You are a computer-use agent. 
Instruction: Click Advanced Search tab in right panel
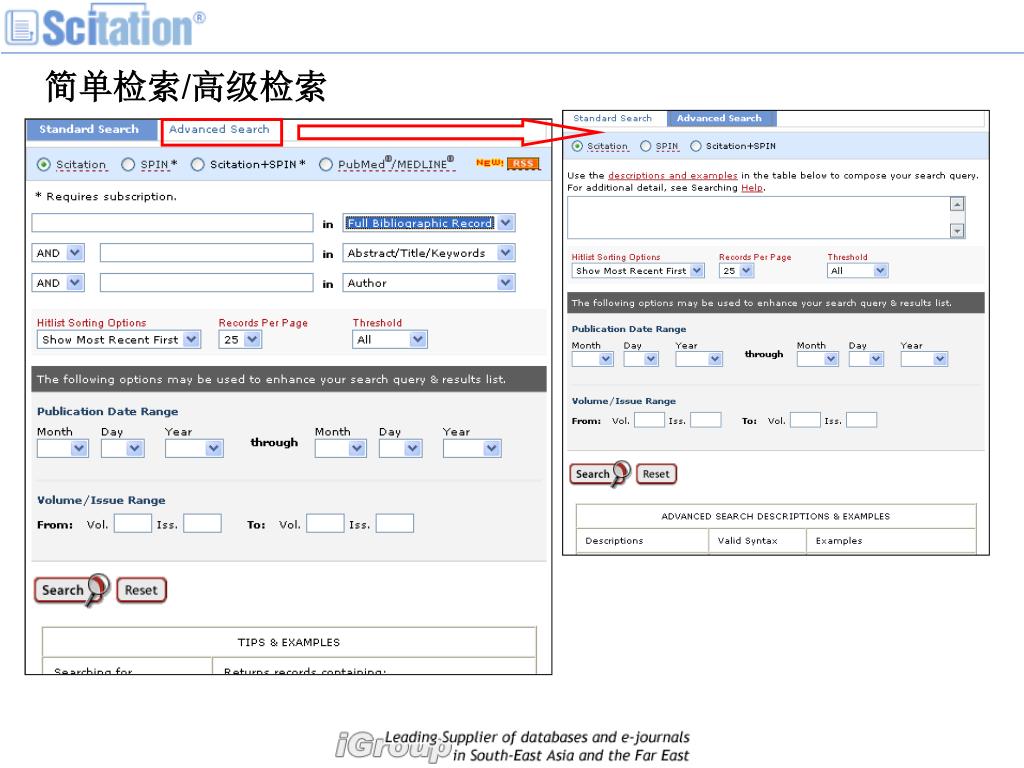[720, 118]
